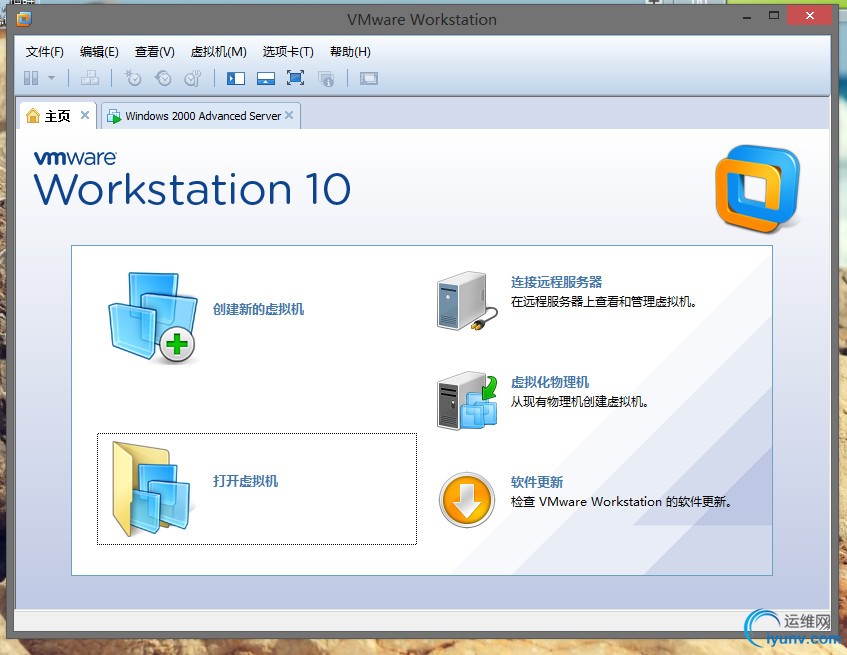Viewport: 847px width, 655px height.
Task: Maximize the VMware Workstation window
Action: pyautogui.click(x=774, y=16)
